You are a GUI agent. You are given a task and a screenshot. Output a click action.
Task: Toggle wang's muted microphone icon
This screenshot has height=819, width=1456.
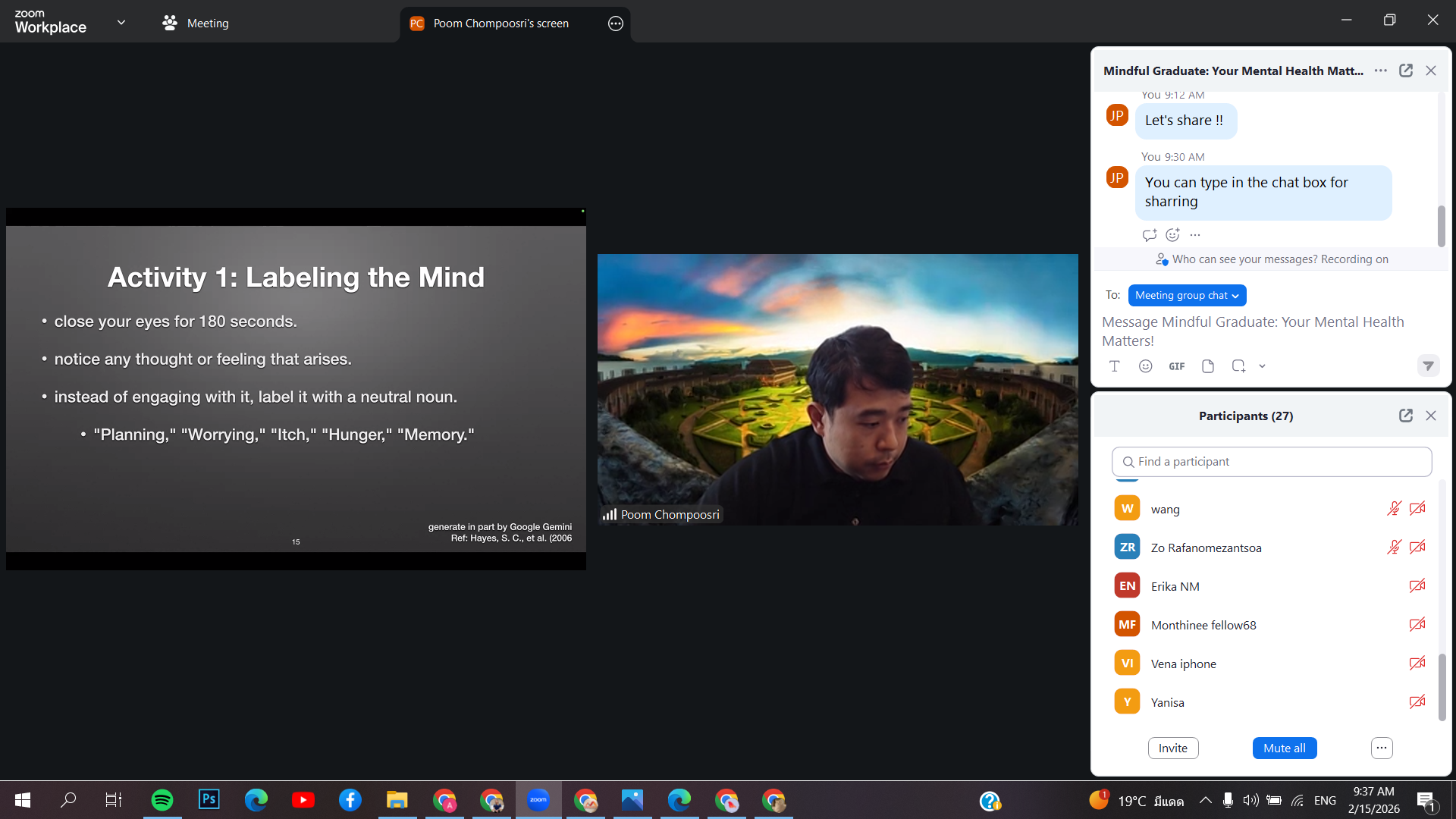[x=1394, y=509]
